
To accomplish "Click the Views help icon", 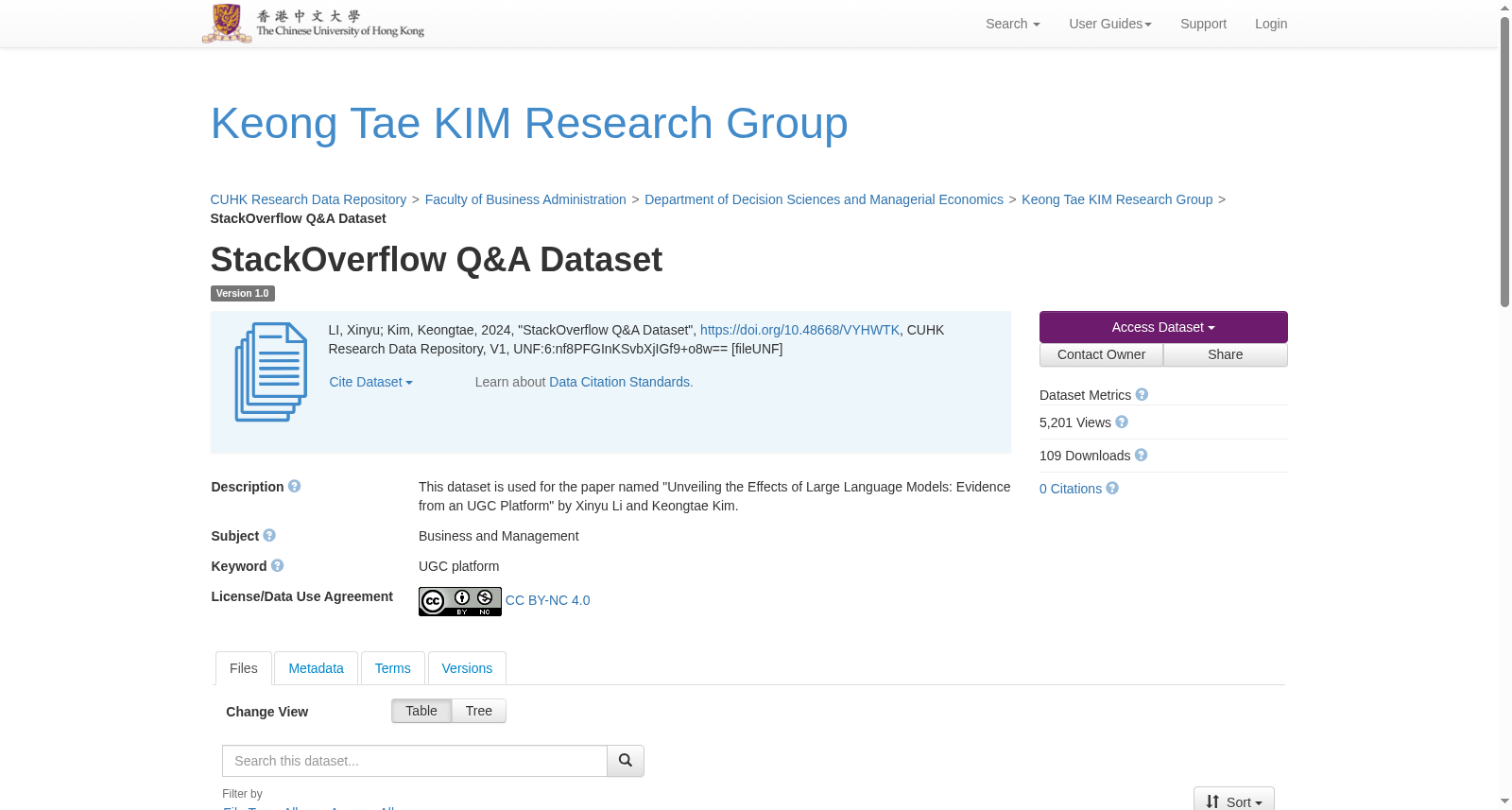I will click(1122, 422).
